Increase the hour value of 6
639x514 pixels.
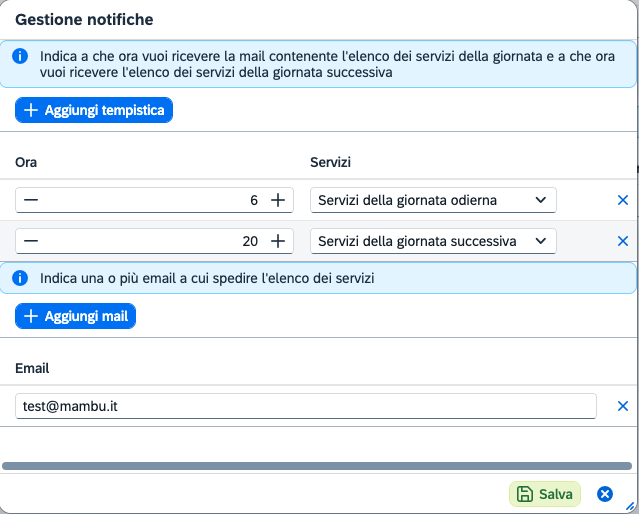[x=278, y=200]
